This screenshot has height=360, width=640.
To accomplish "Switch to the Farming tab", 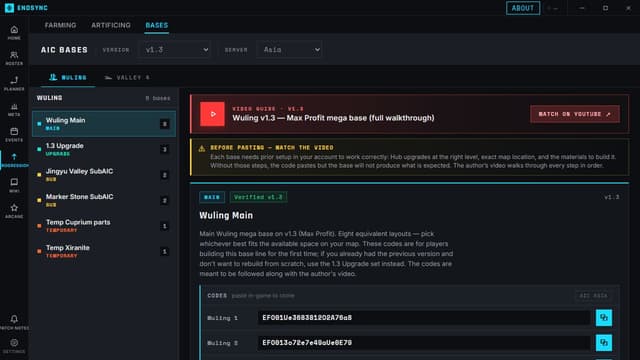I will coord(60,25).
